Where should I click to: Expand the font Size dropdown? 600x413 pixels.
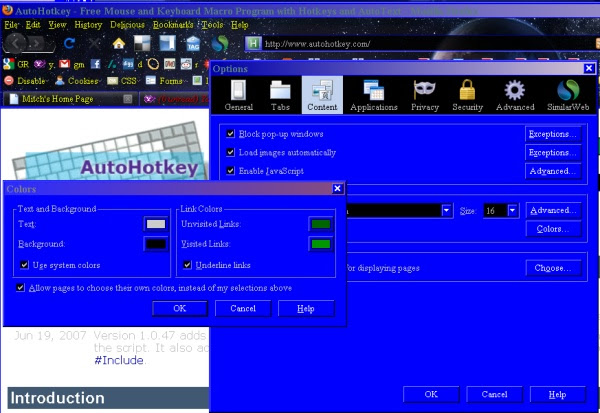click(512, 210)
